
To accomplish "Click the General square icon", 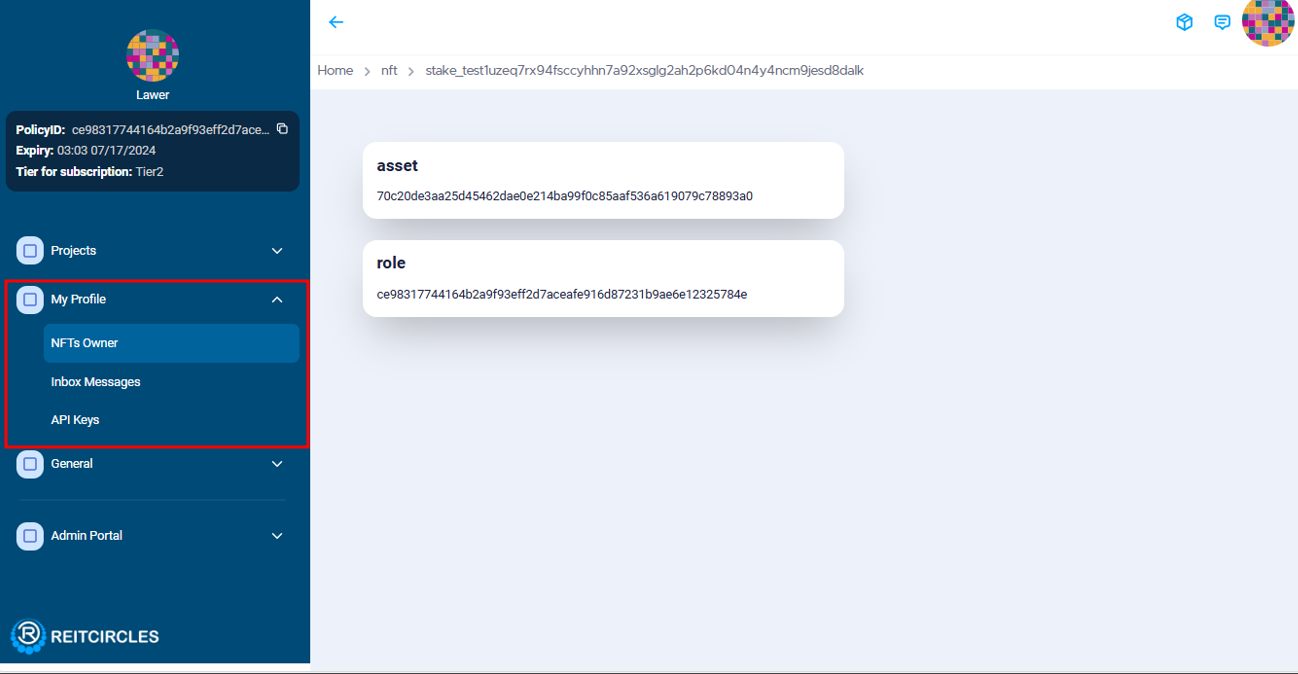I will pyautogui.click(x=30, y=464).
